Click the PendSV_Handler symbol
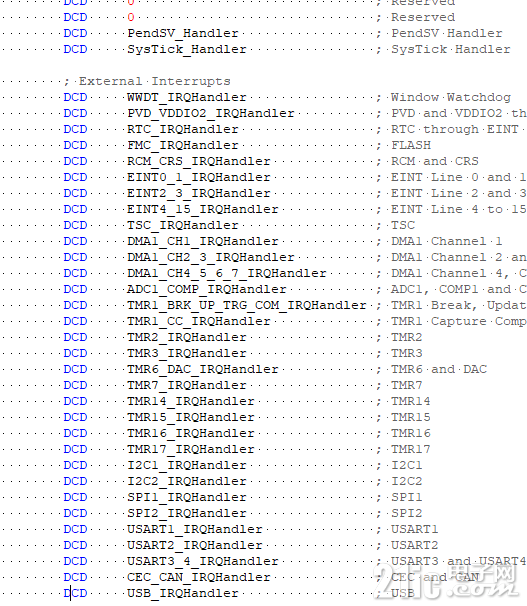Image resolution: width=527 pixels, height=606 pixels. [x=183, y=33]
